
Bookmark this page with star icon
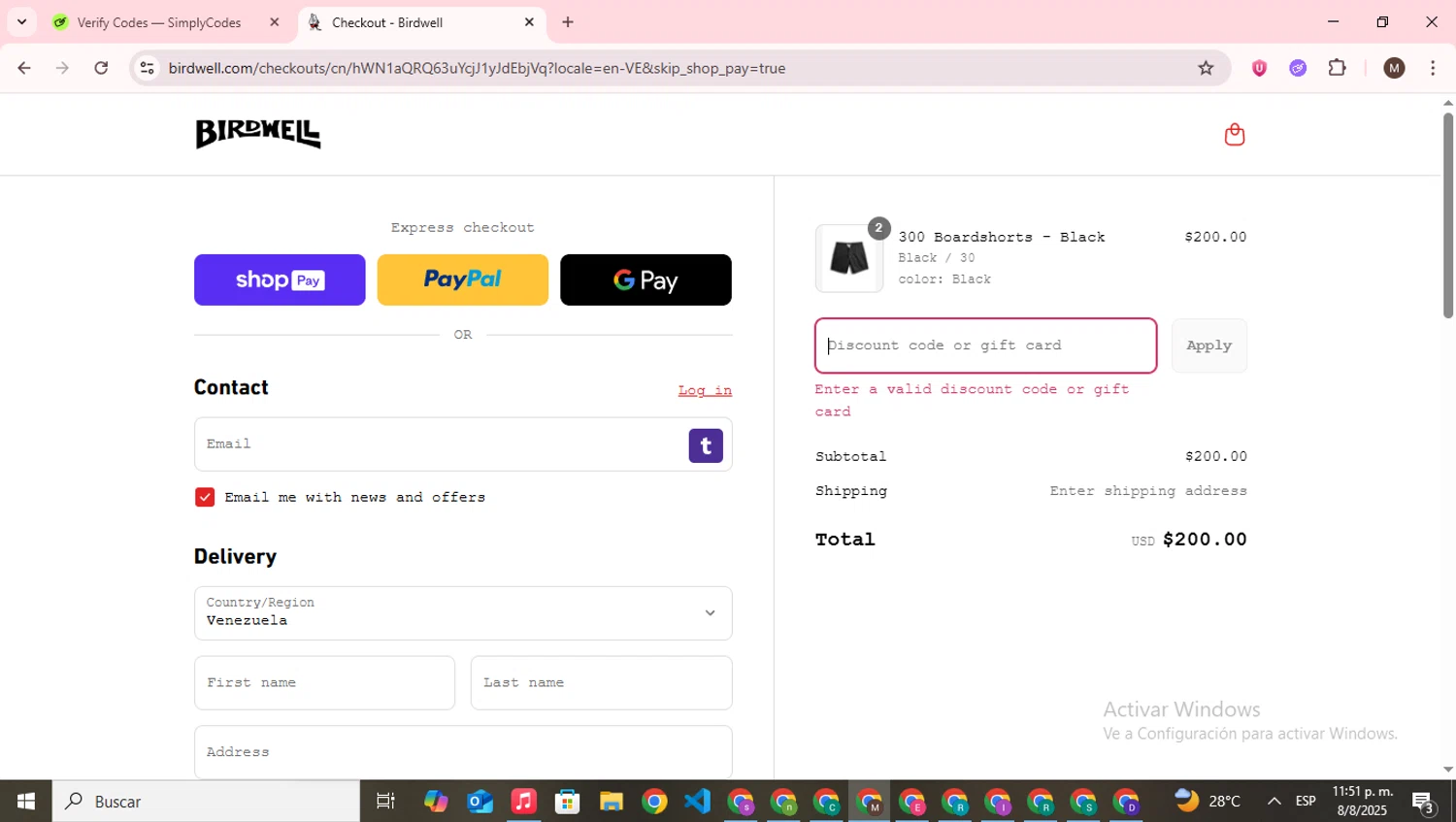pos(1206,68)
